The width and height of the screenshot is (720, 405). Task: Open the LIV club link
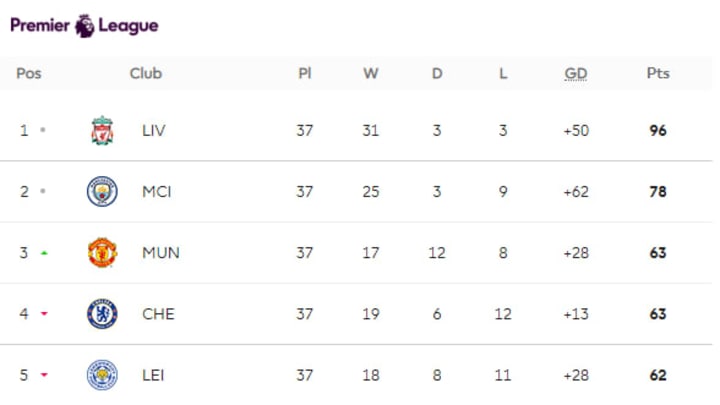(153, 130)
